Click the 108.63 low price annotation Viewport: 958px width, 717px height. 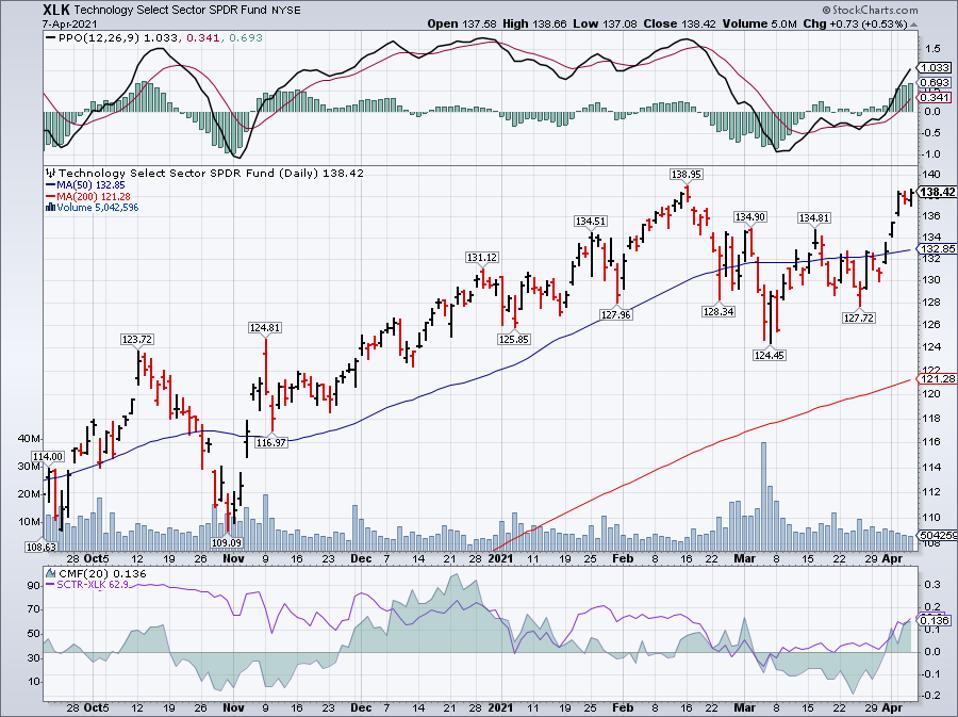[40, 547]
